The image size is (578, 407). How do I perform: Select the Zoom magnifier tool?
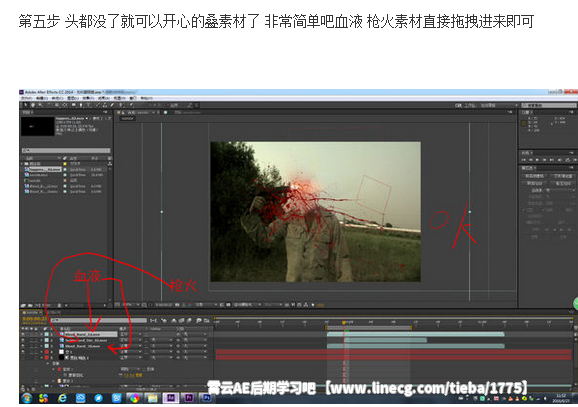(x=40, y=105)
